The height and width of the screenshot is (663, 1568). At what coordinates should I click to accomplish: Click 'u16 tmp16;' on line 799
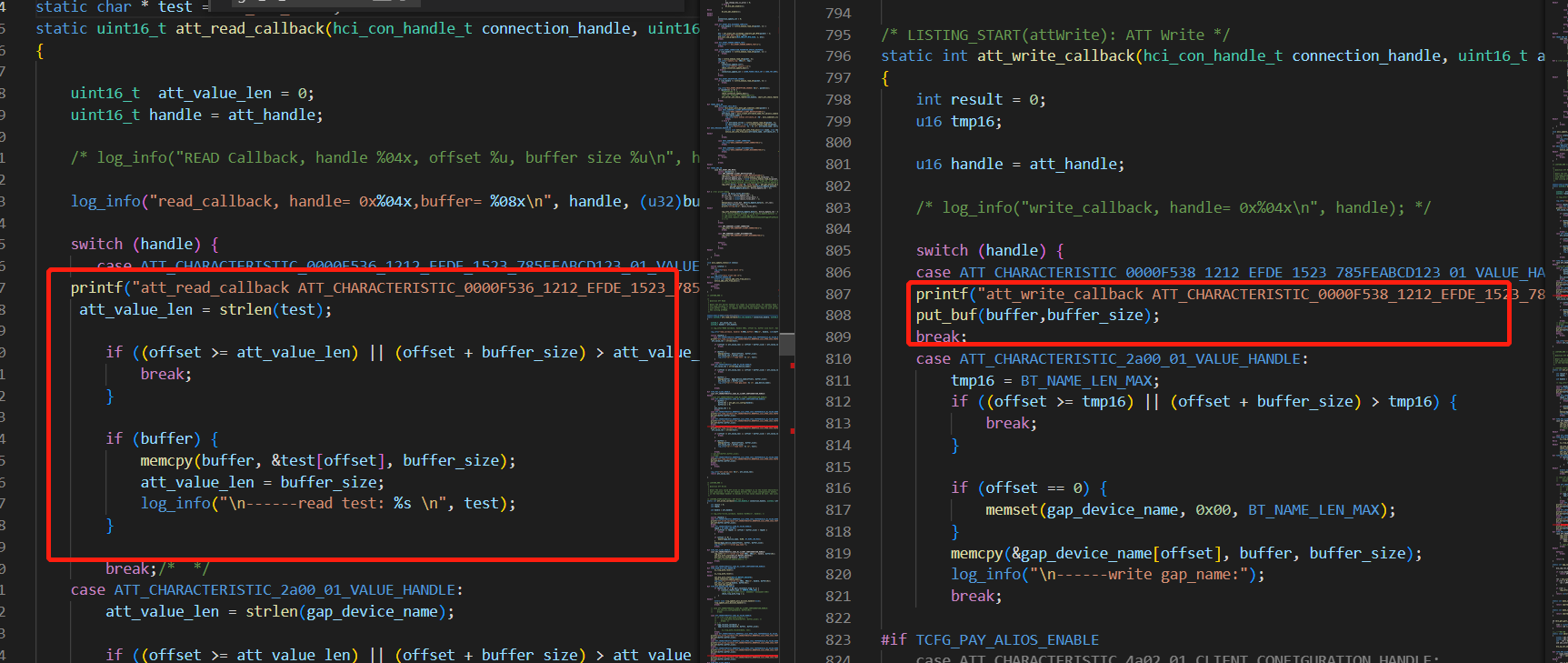[959, 121]
